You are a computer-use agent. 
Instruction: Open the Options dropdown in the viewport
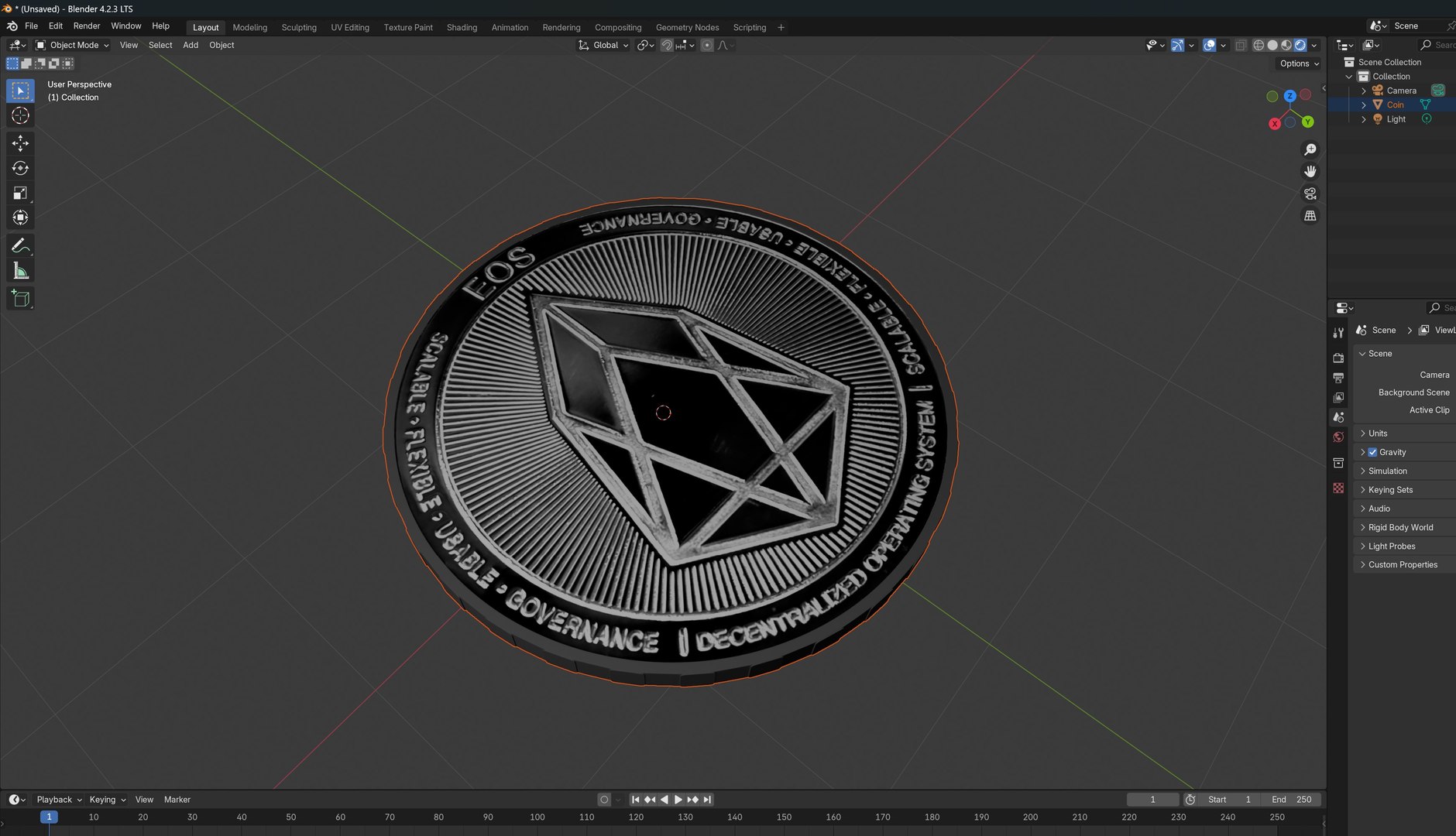[x=1299, y=63]
